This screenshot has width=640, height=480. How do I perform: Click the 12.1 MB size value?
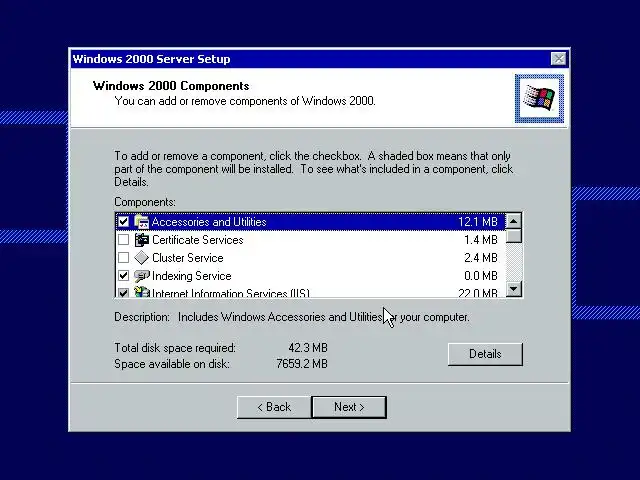[478, 222]
